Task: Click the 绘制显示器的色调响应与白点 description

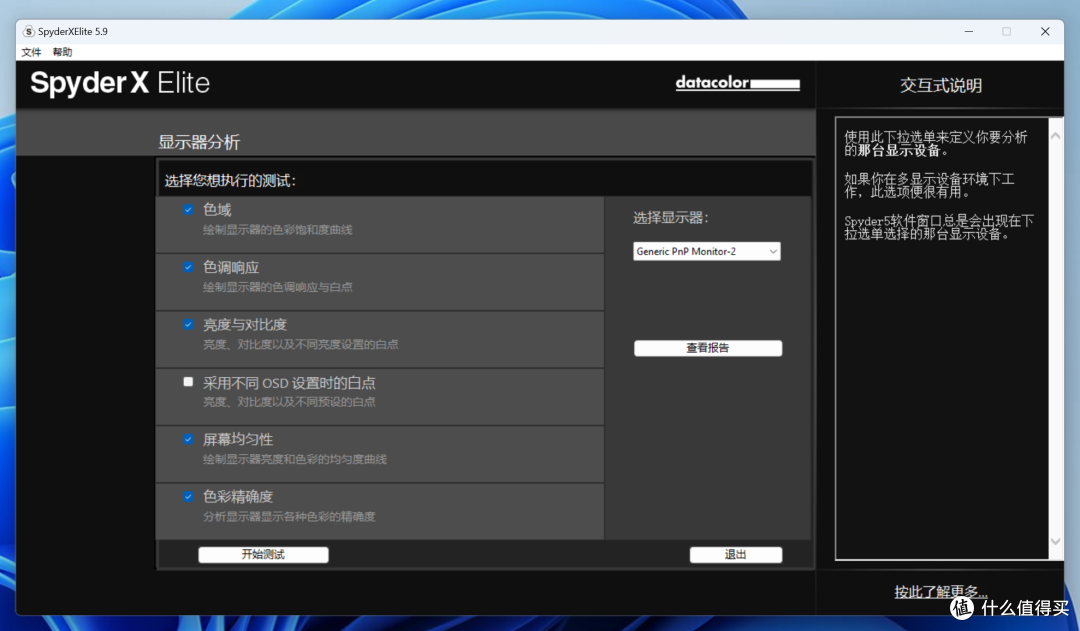Action: (x=278, y=287)
